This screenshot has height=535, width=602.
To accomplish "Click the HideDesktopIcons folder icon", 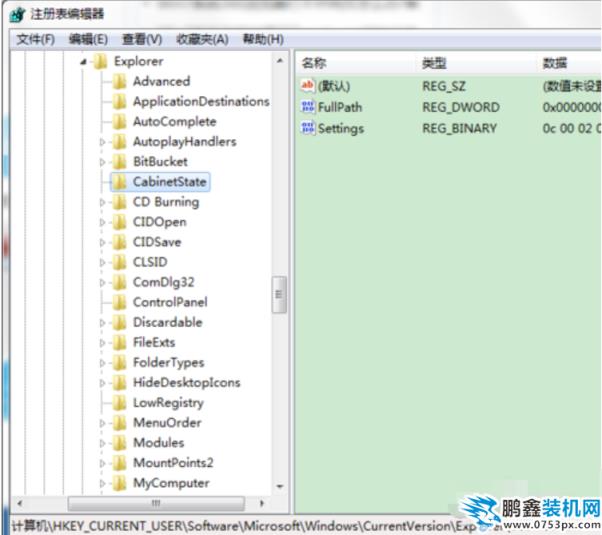I will [120, 383].
